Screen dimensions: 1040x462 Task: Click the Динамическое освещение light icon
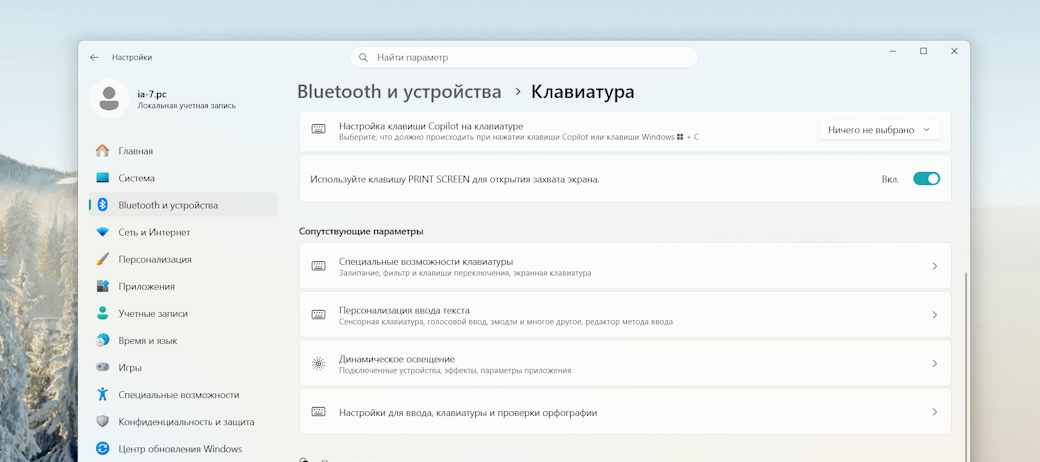[318, 363]
